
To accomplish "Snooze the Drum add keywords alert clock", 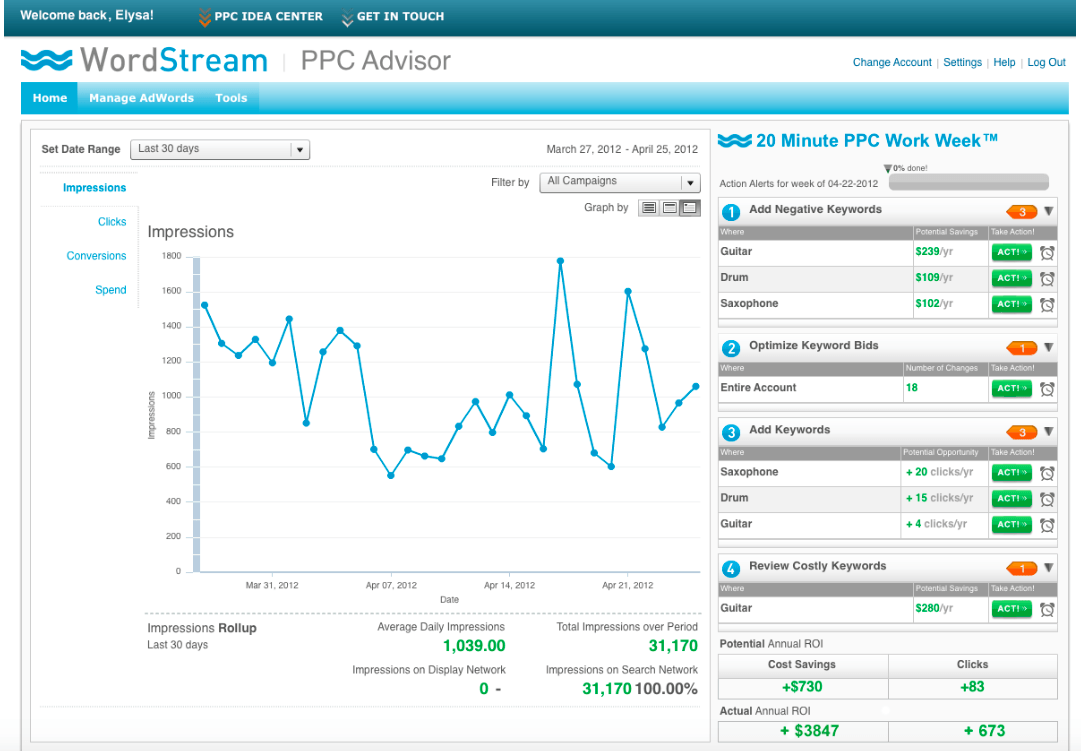I will 1047,499.
